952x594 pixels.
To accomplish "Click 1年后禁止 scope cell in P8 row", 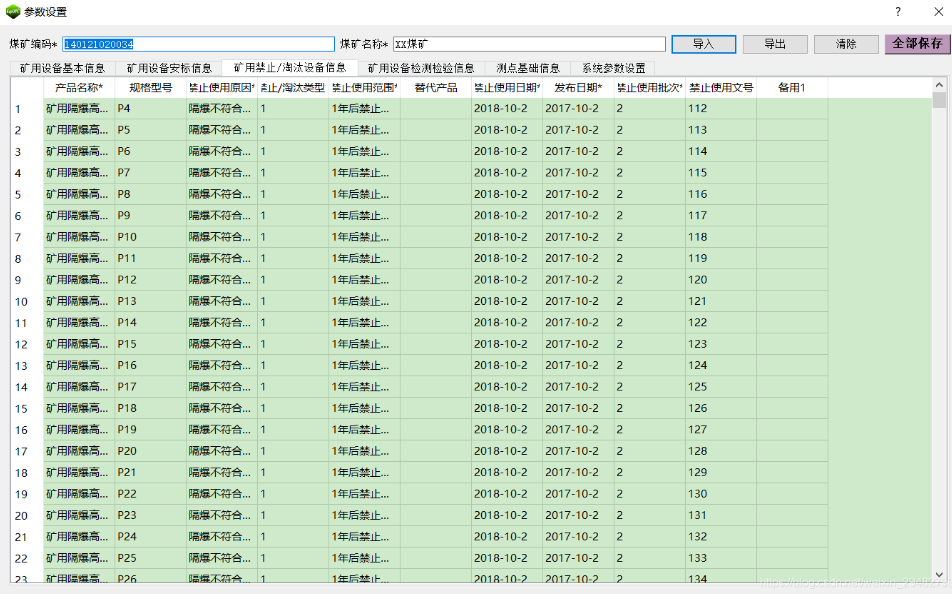I will pyautogui.click(x=364, y=194).
